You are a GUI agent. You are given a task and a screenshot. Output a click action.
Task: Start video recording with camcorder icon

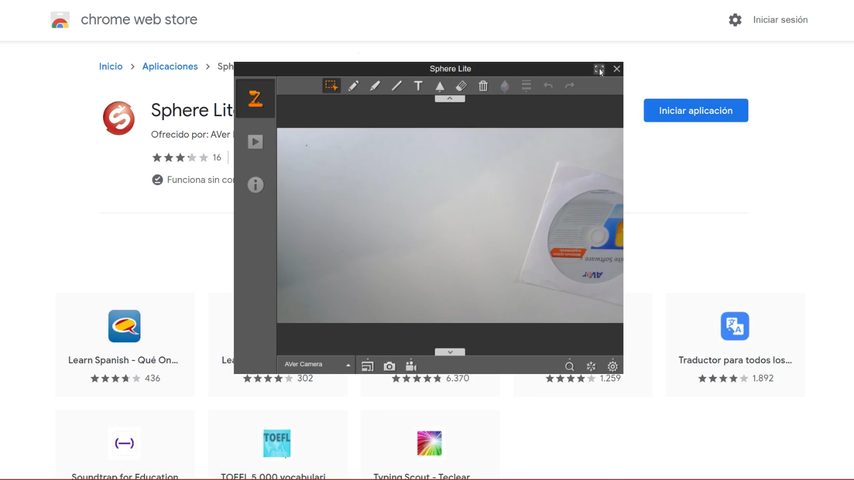coord(411,366)
